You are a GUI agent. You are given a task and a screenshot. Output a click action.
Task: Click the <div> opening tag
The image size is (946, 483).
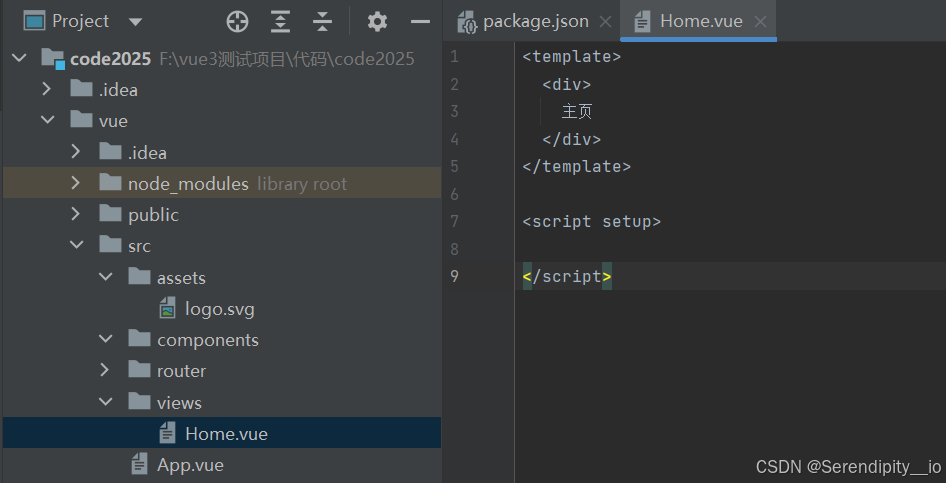click(567, 84)
